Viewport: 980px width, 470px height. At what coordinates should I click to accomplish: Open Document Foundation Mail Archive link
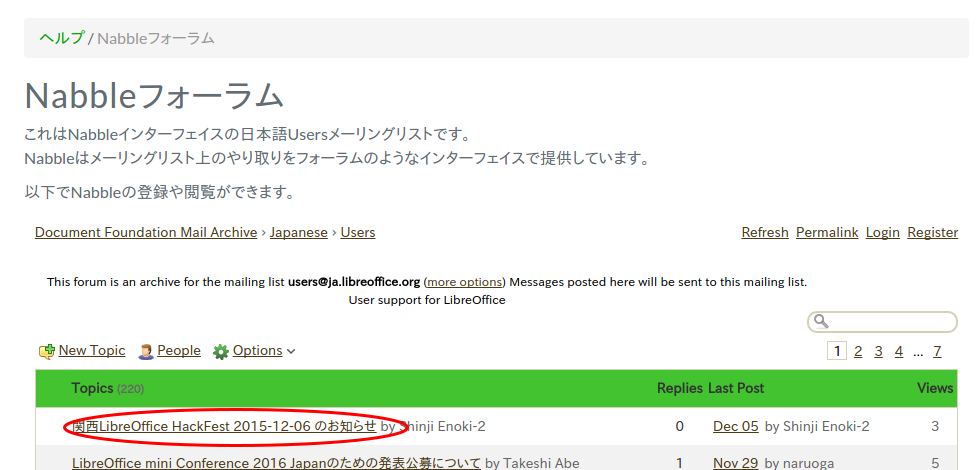[x=146, y=232]
